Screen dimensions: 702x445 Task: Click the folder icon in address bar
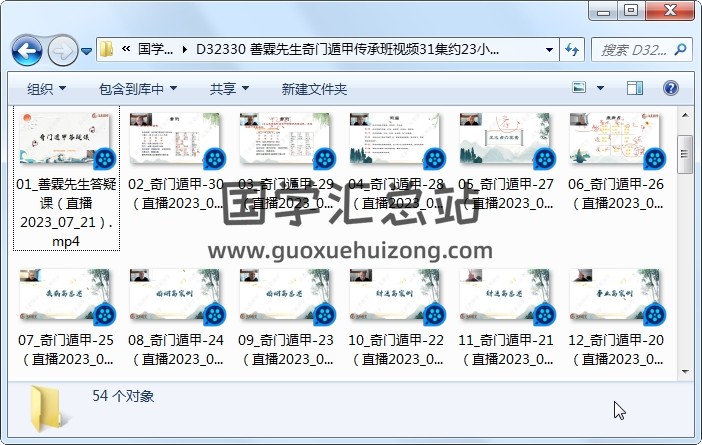coord(107,49)
